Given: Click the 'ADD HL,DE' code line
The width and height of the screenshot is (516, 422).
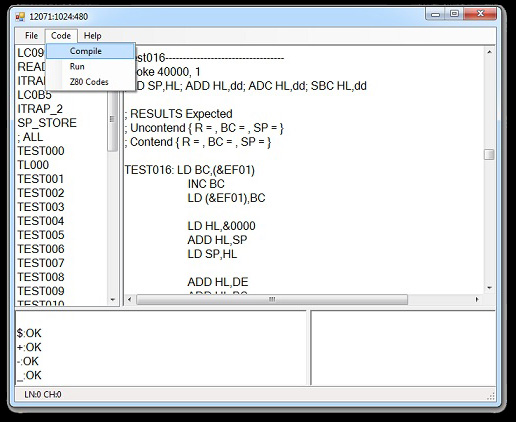Looking at the screenshot, I should (218, 282).
